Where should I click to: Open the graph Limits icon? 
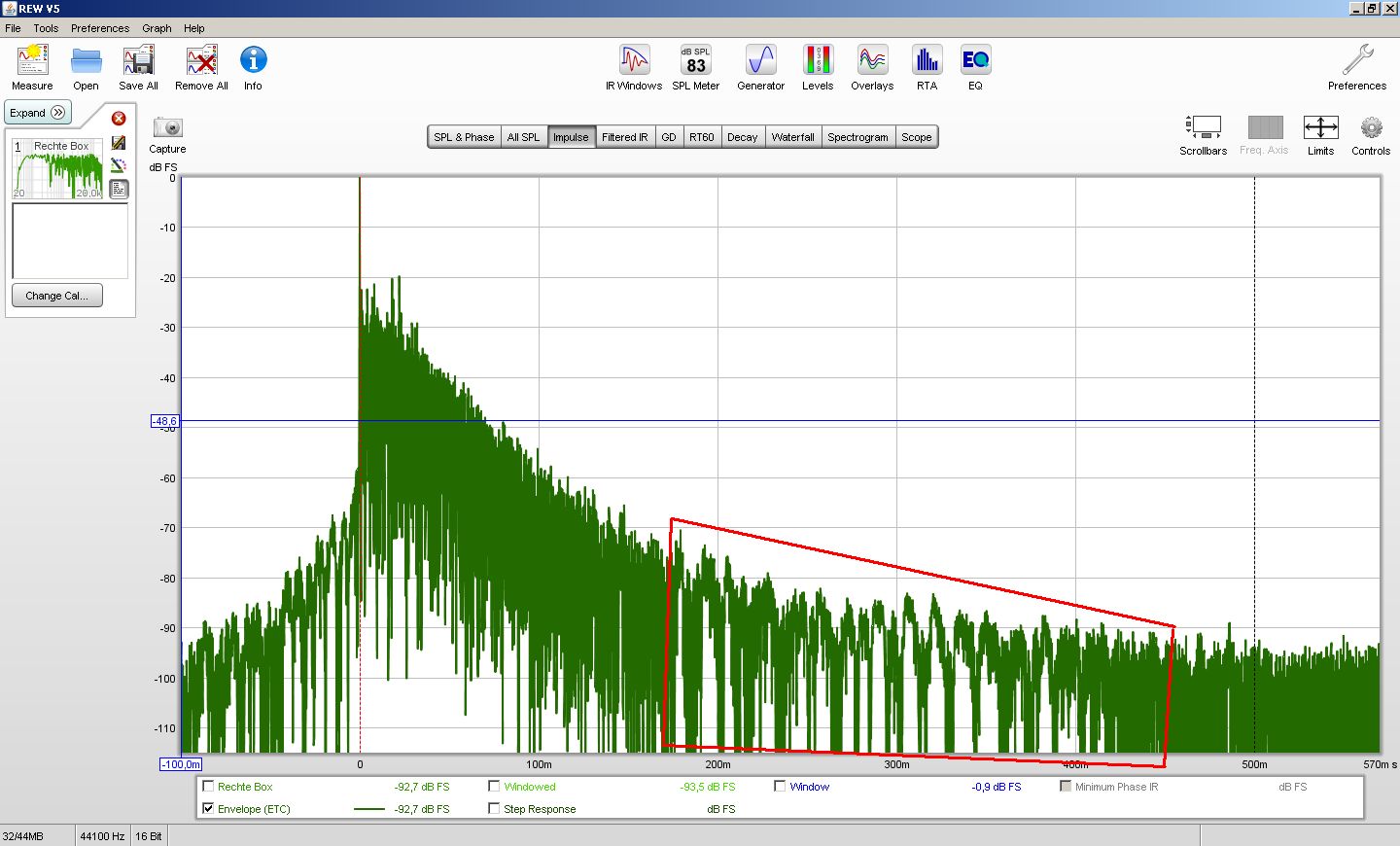tap(1320, 127)
